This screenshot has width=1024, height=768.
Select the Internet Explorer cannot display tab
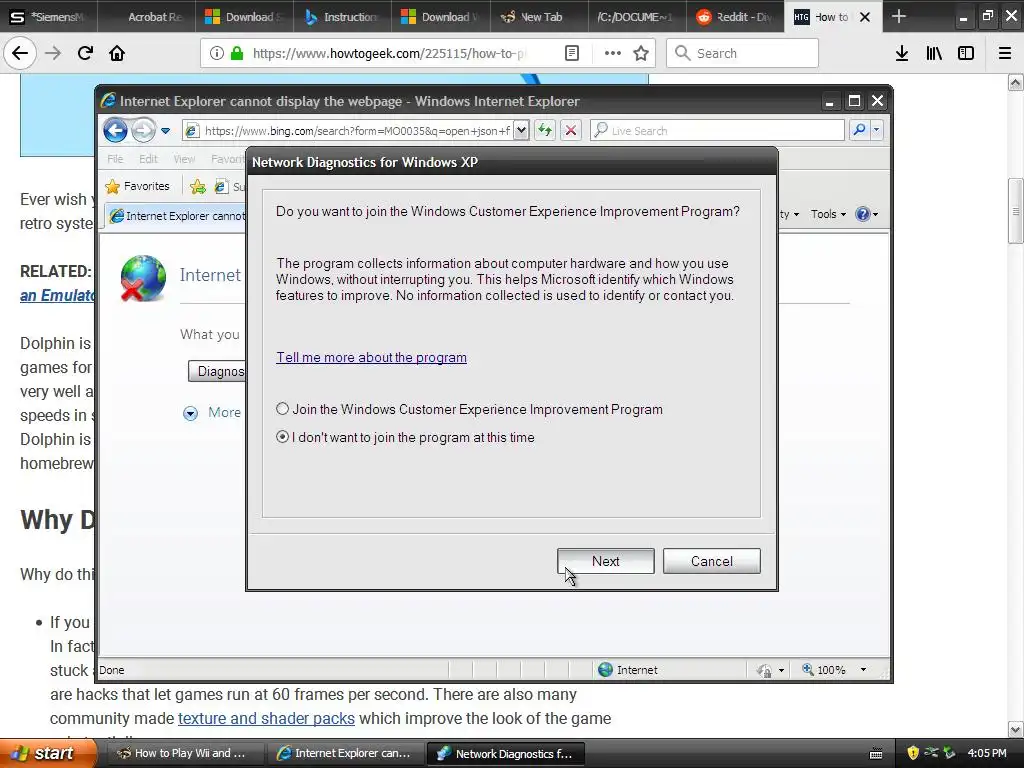tap(178, 216)
